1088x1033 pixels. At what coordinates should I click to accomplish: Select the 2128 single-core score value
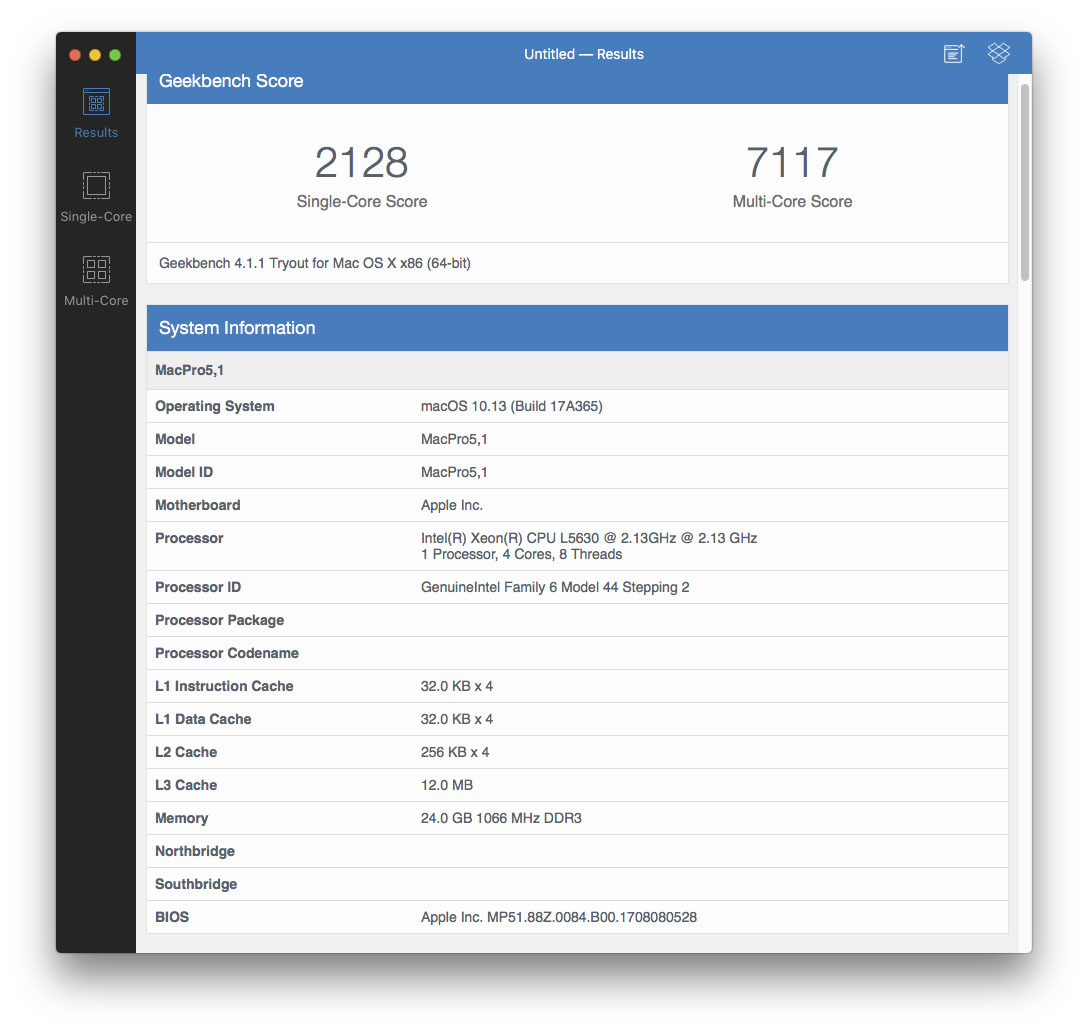362,162
